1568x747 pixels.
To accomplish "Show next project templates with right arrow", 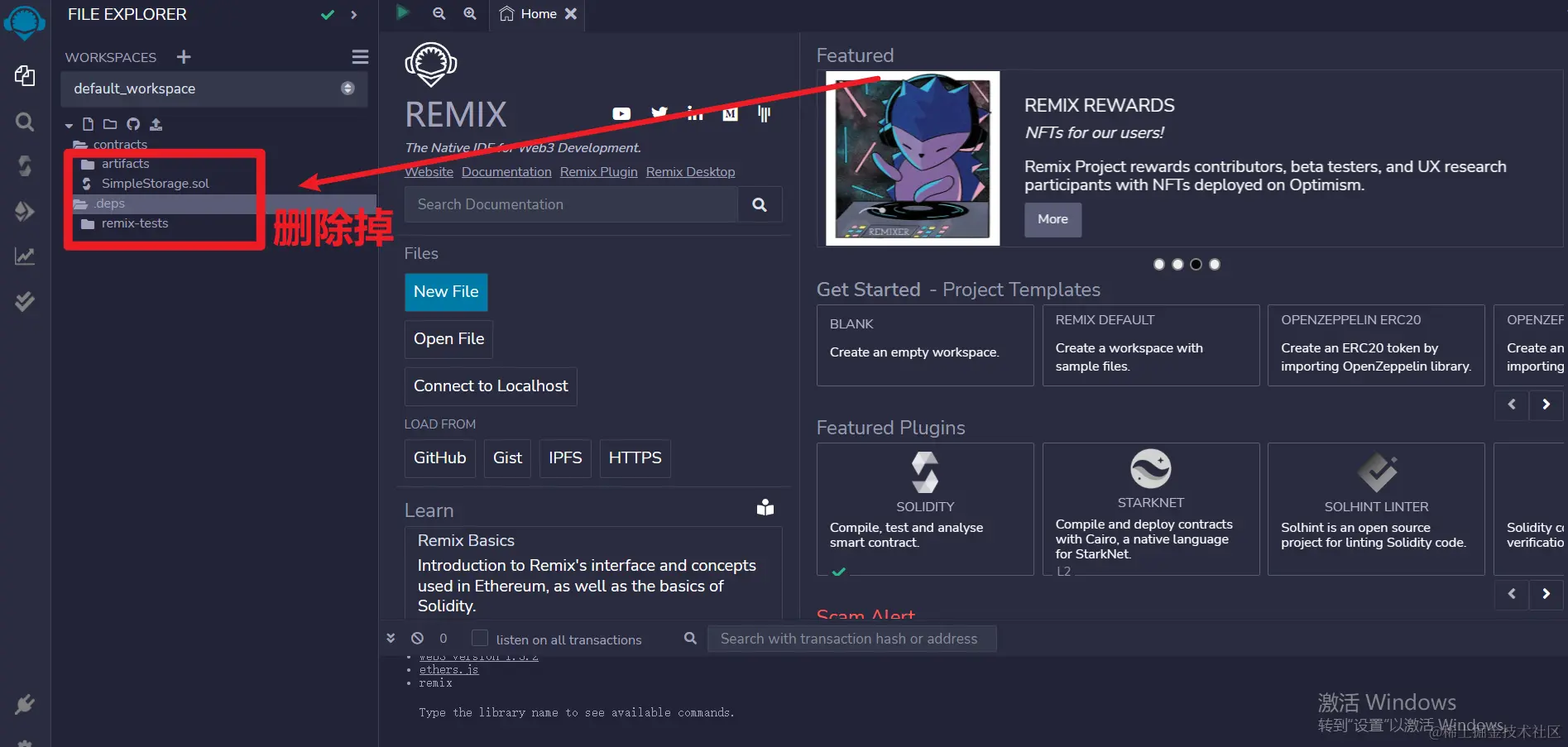I will pos(1546,404).
